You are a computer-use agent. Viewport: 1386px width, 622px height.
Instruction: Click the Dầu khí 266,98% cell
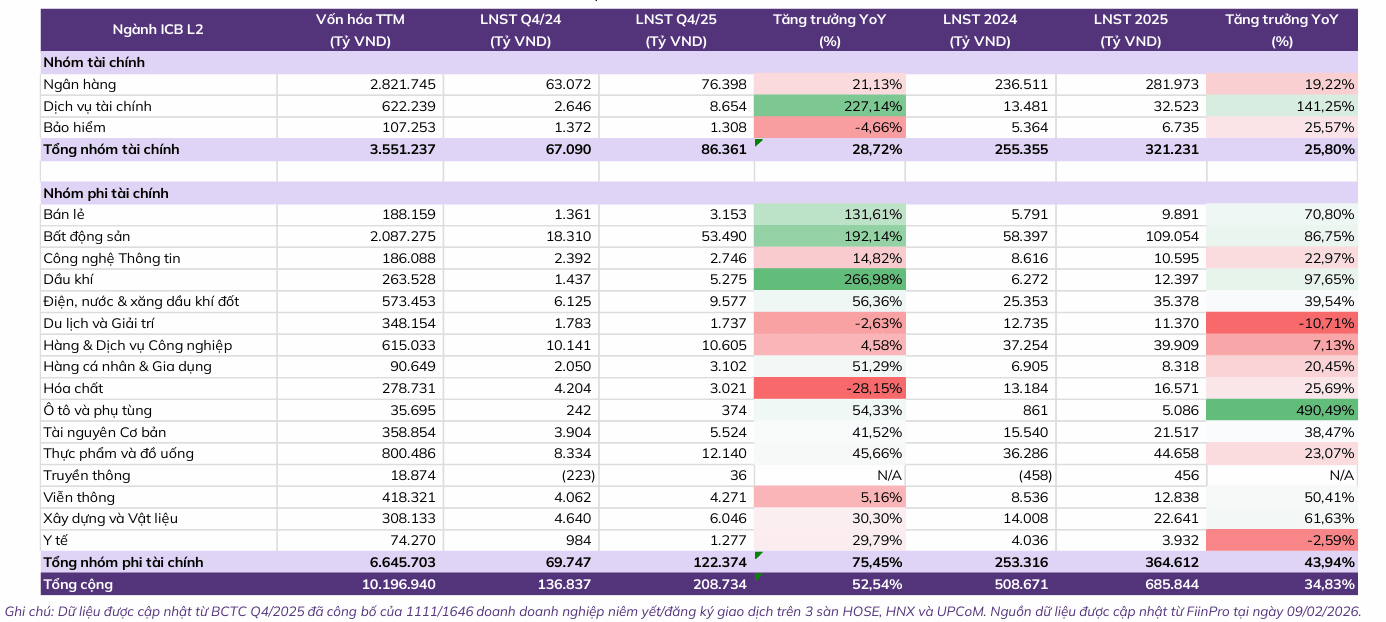[x=830, y=280]
